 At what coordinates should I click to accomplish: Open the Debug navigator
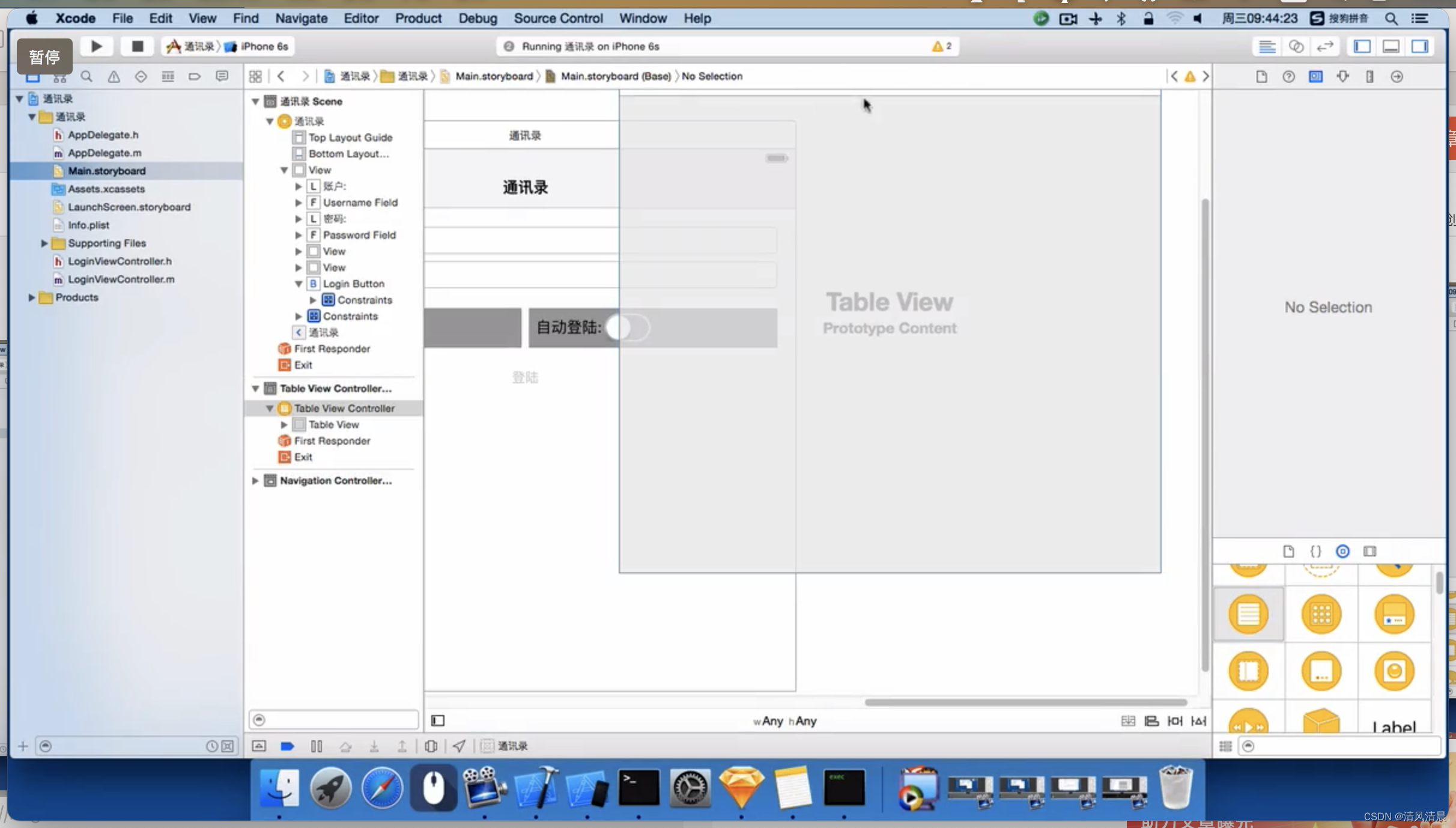coord(168,76)
